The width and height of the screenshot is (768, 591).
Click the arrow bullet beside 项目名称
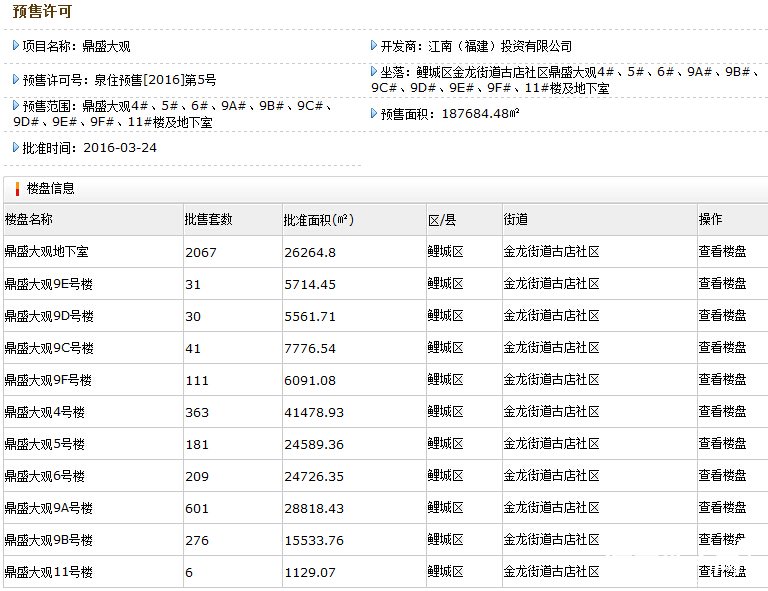(x=16, y=46)
